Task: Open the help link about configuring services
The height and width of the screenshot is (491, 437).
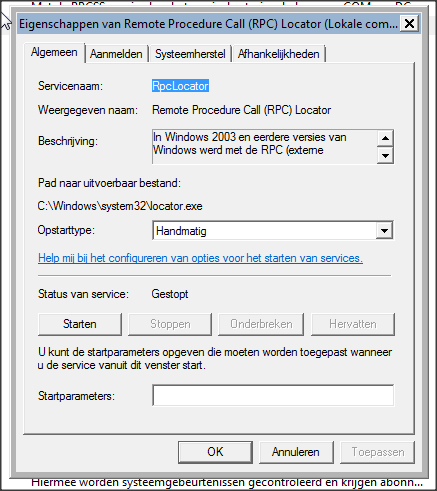Action: coord(200,258)
